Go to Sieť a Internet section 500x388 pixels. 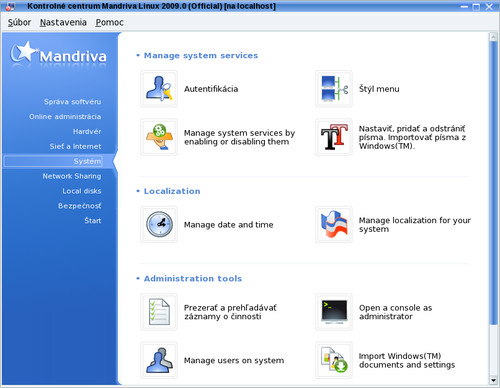click(75, 146)
